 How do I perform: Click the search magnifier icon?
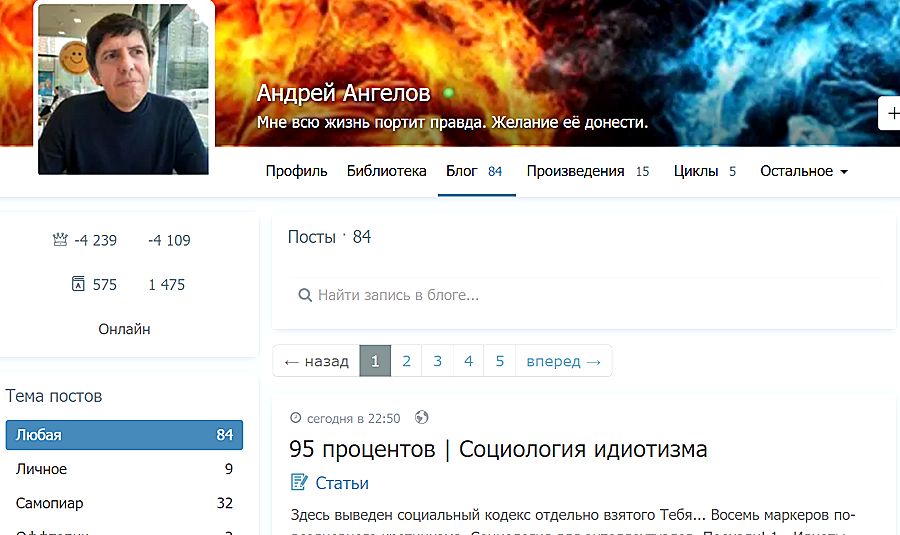point(305,295)
